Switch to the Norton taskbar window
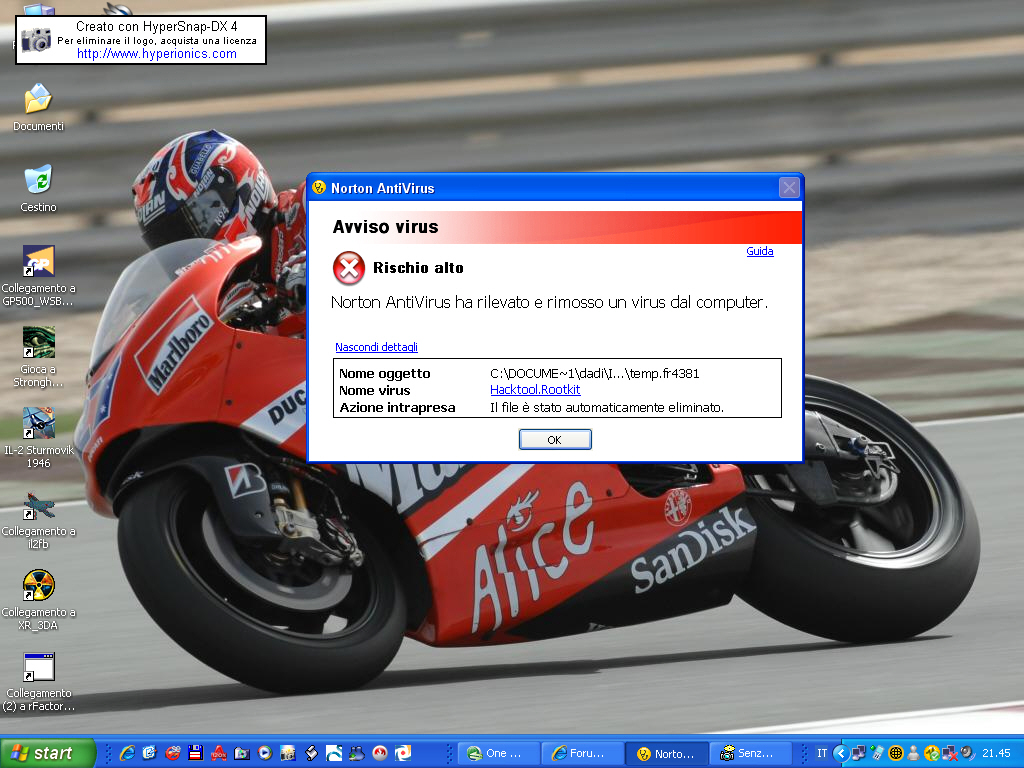 point(667,753)
